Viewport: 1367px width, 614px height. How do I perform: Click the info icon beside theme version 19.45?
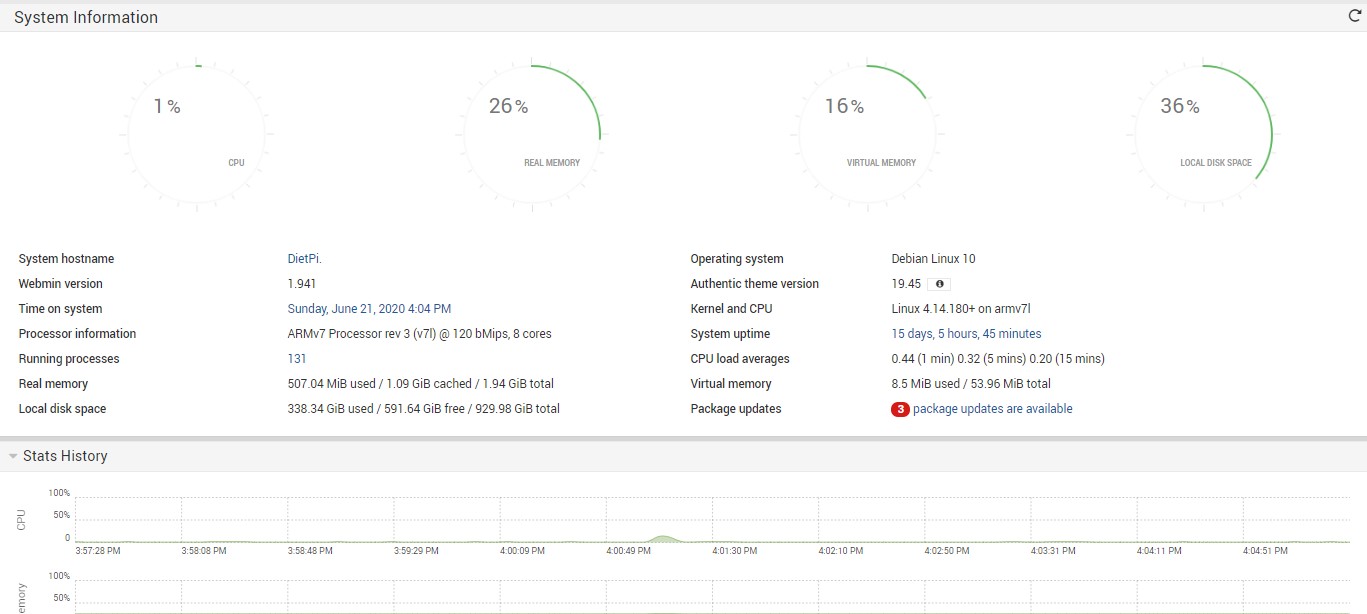pyautogui.click(x=938, y=284)
